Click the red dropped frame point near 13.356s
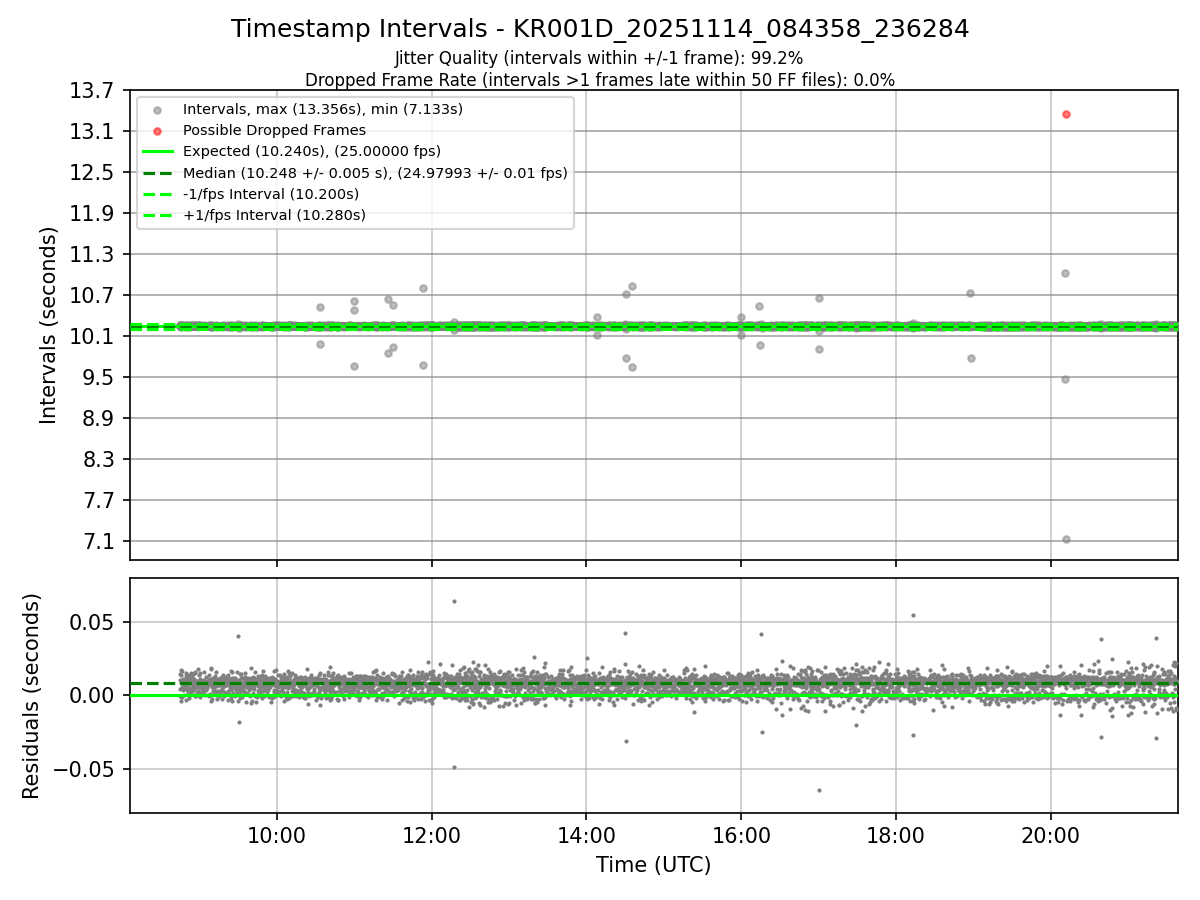 (1066, 114)
